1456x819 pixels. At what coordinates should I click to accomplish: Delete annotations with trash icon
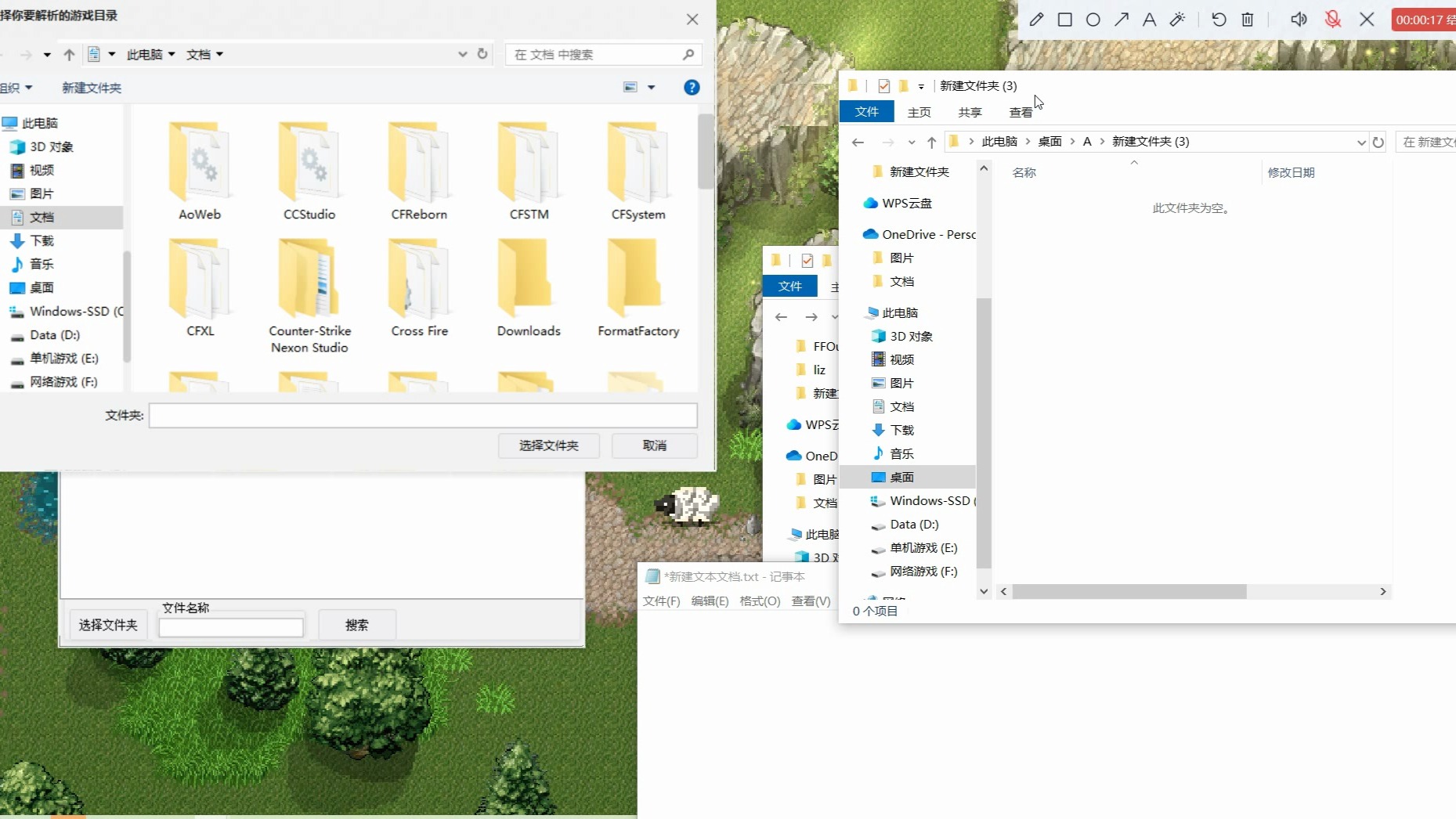click(x=1248, y=20)
